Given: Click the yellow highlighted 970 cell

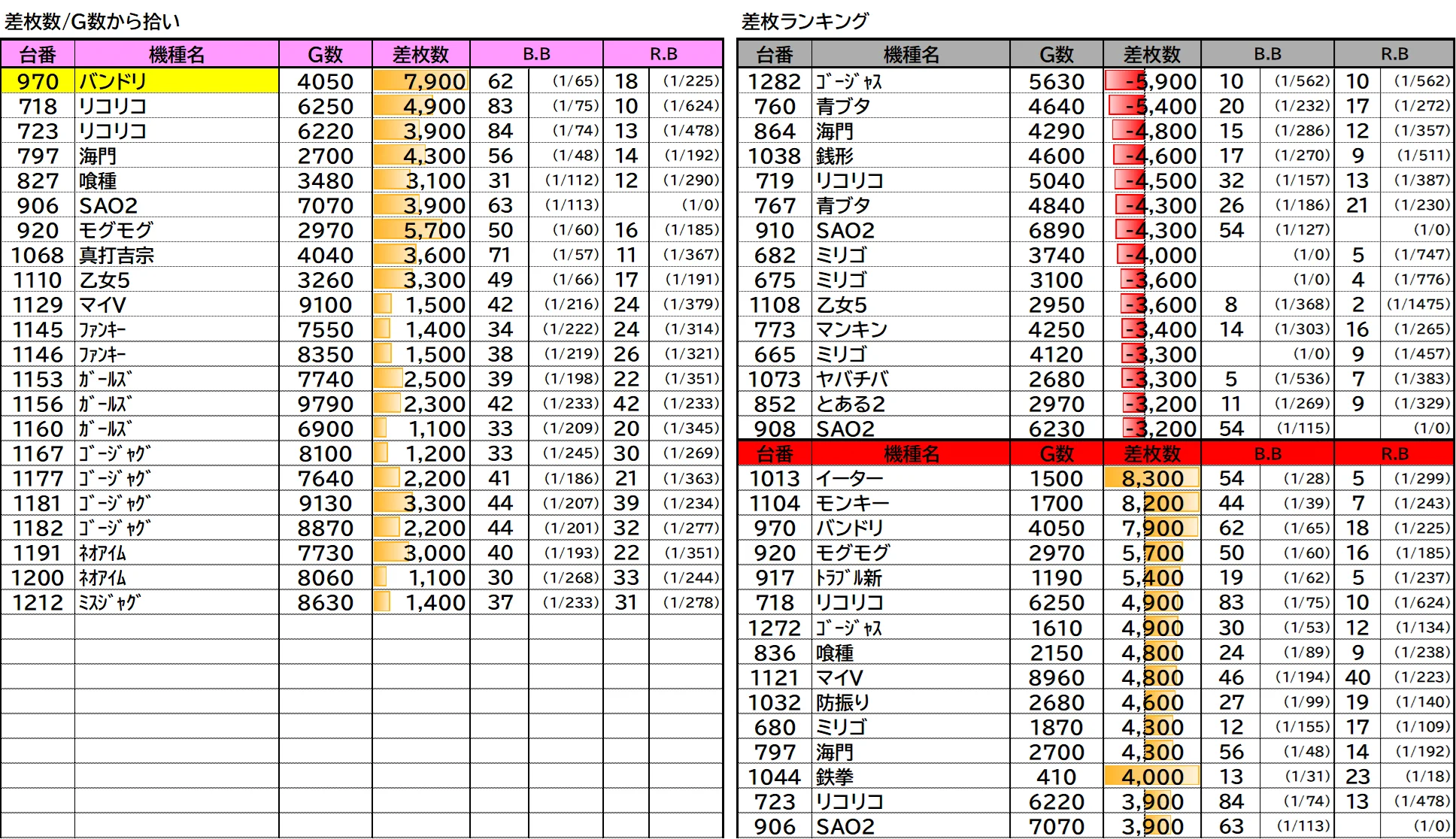Looking at the screenshot, I should coord(38,80).
